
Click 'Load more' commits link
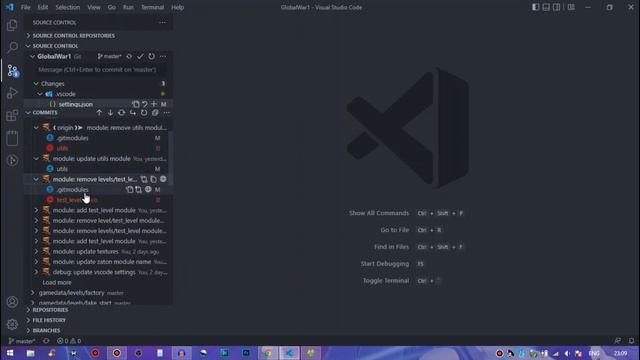click(57, 282)
